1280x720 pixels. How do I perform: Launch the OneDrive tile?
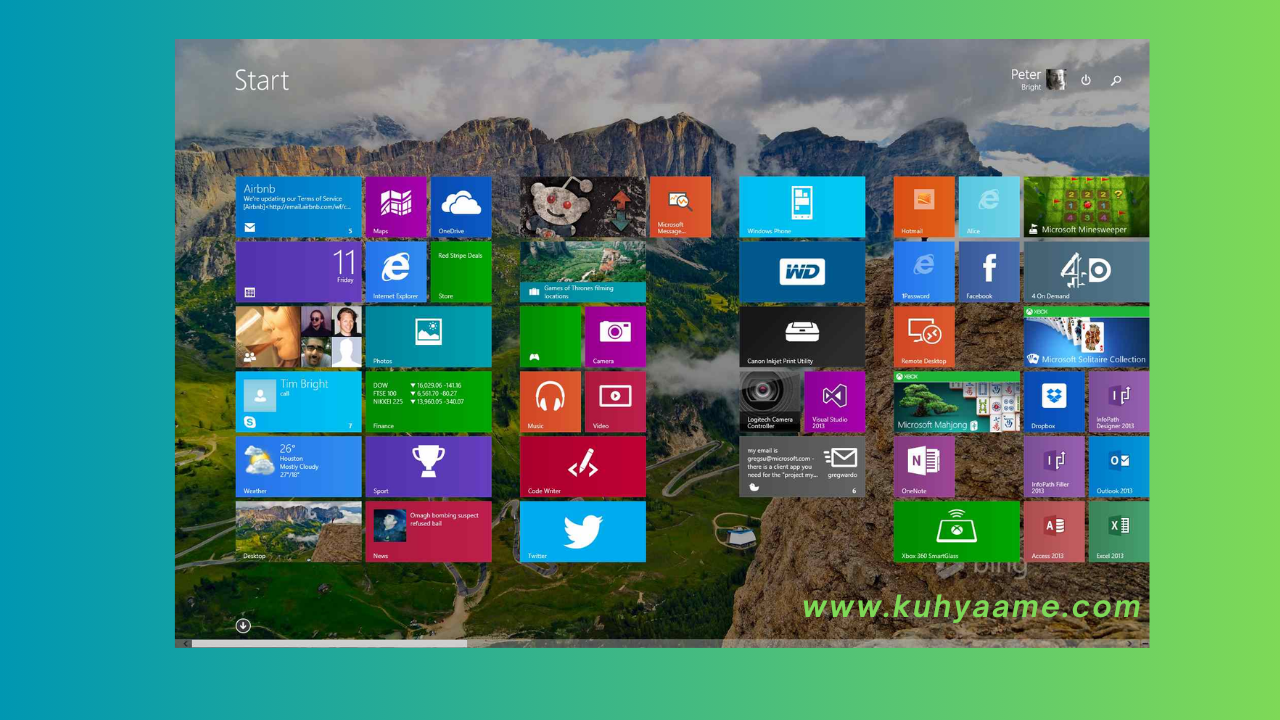pos(461,207)
